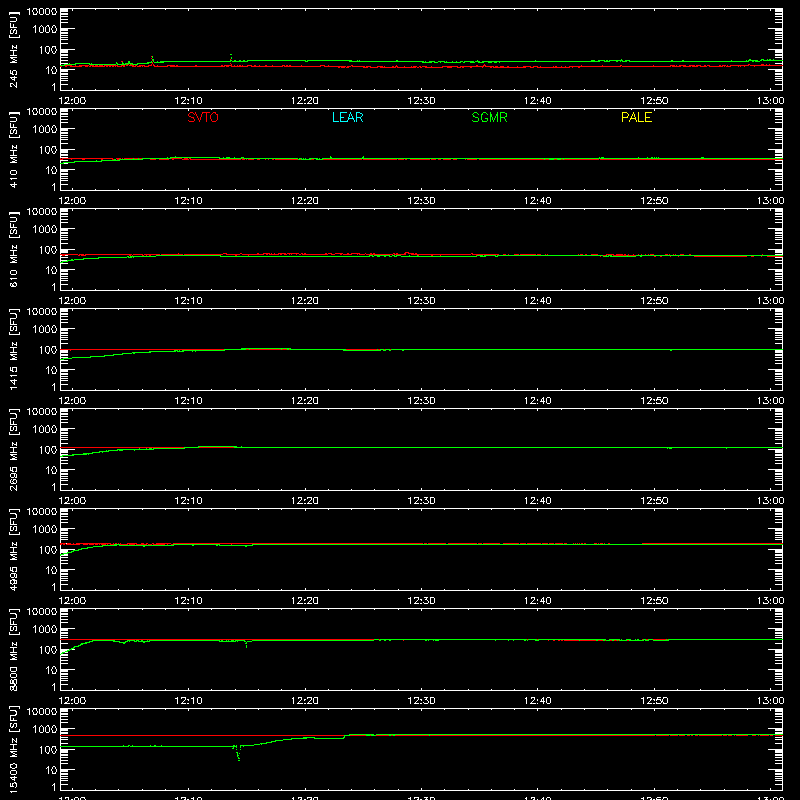Click the yellow PALE station label
Viewport: 800px width, 800px height.
(636, 117)
